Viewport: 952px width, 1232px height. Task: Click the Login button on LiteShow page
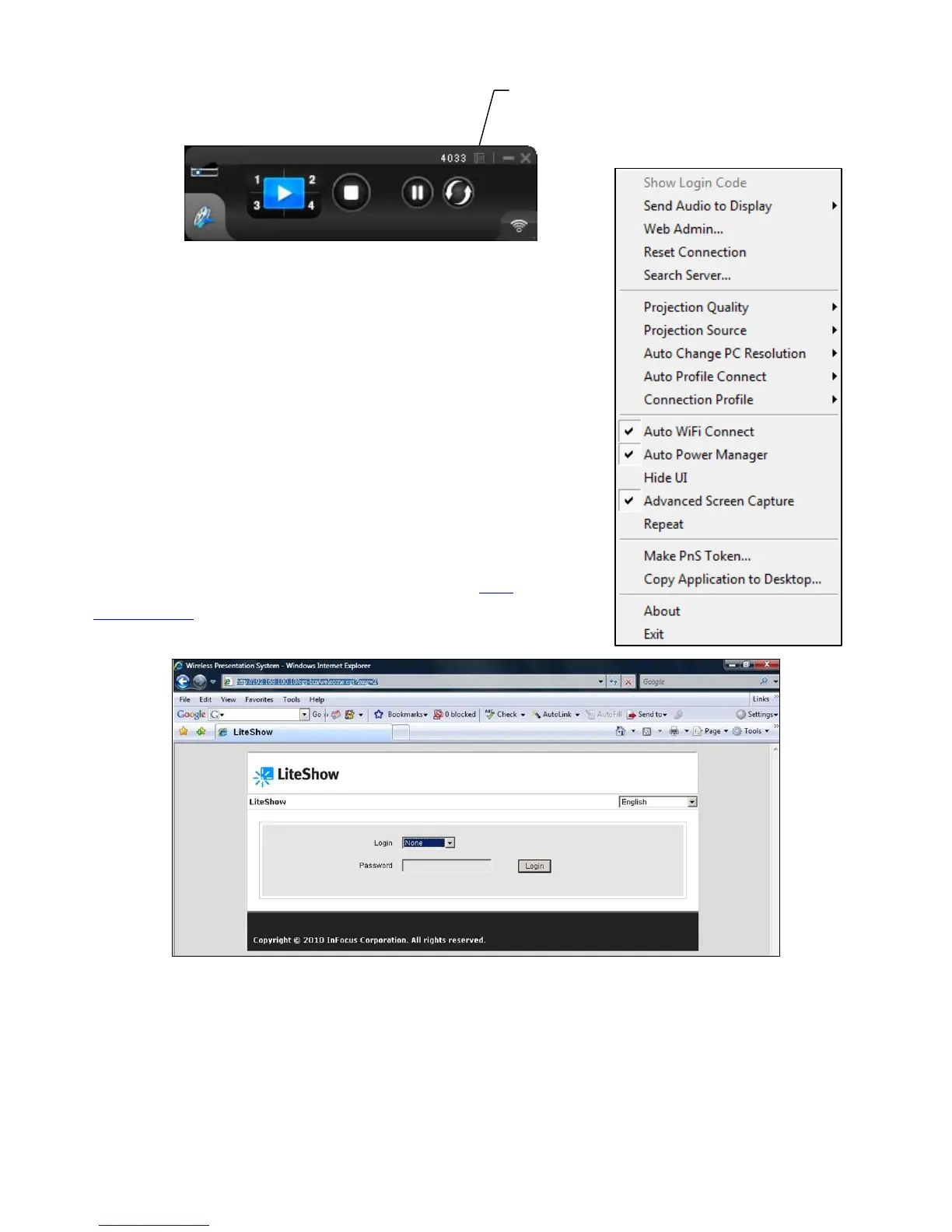click(534, 866)
